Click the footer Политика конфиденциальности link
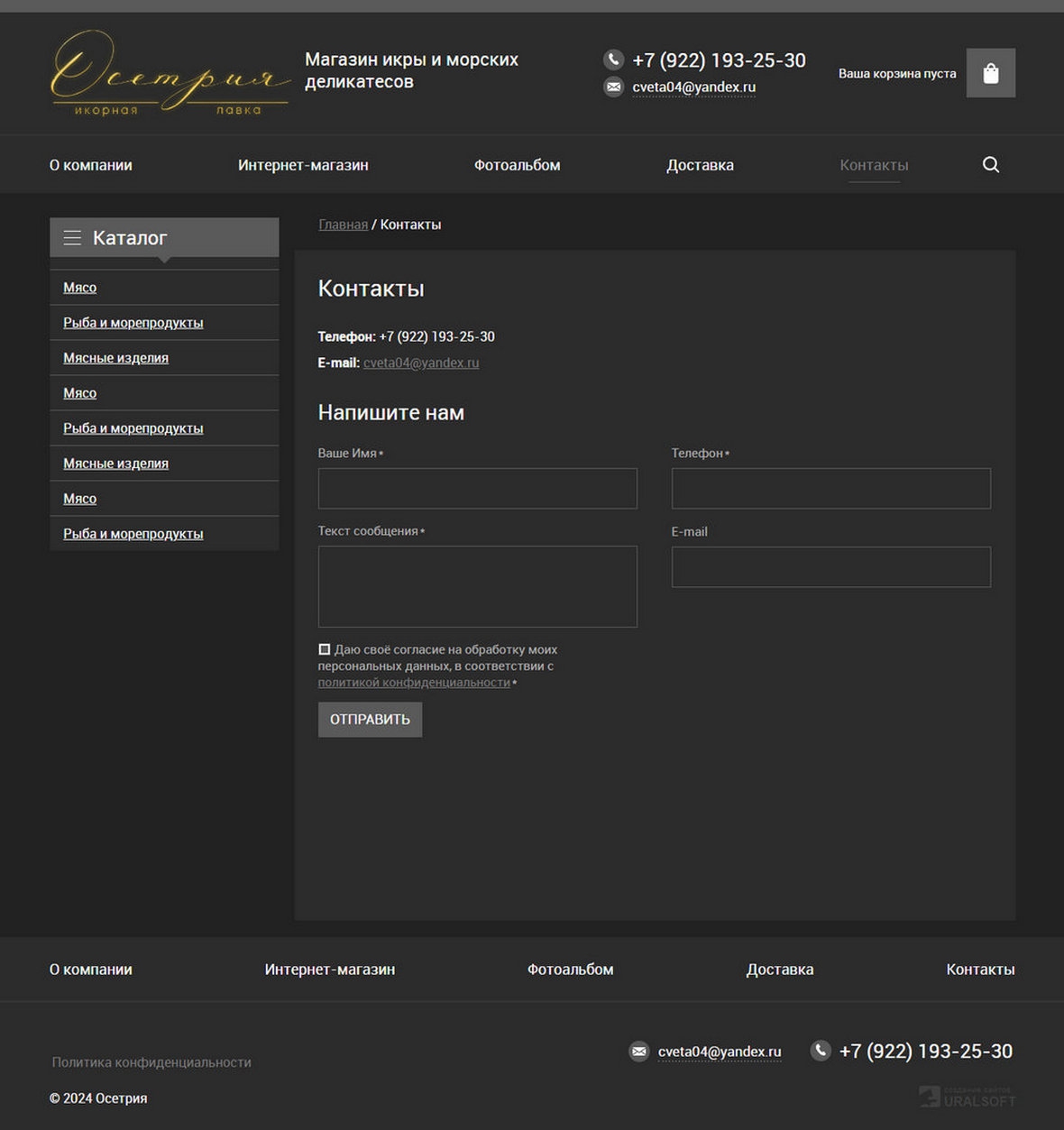1064x1130 pixels. pos(151,1062)
